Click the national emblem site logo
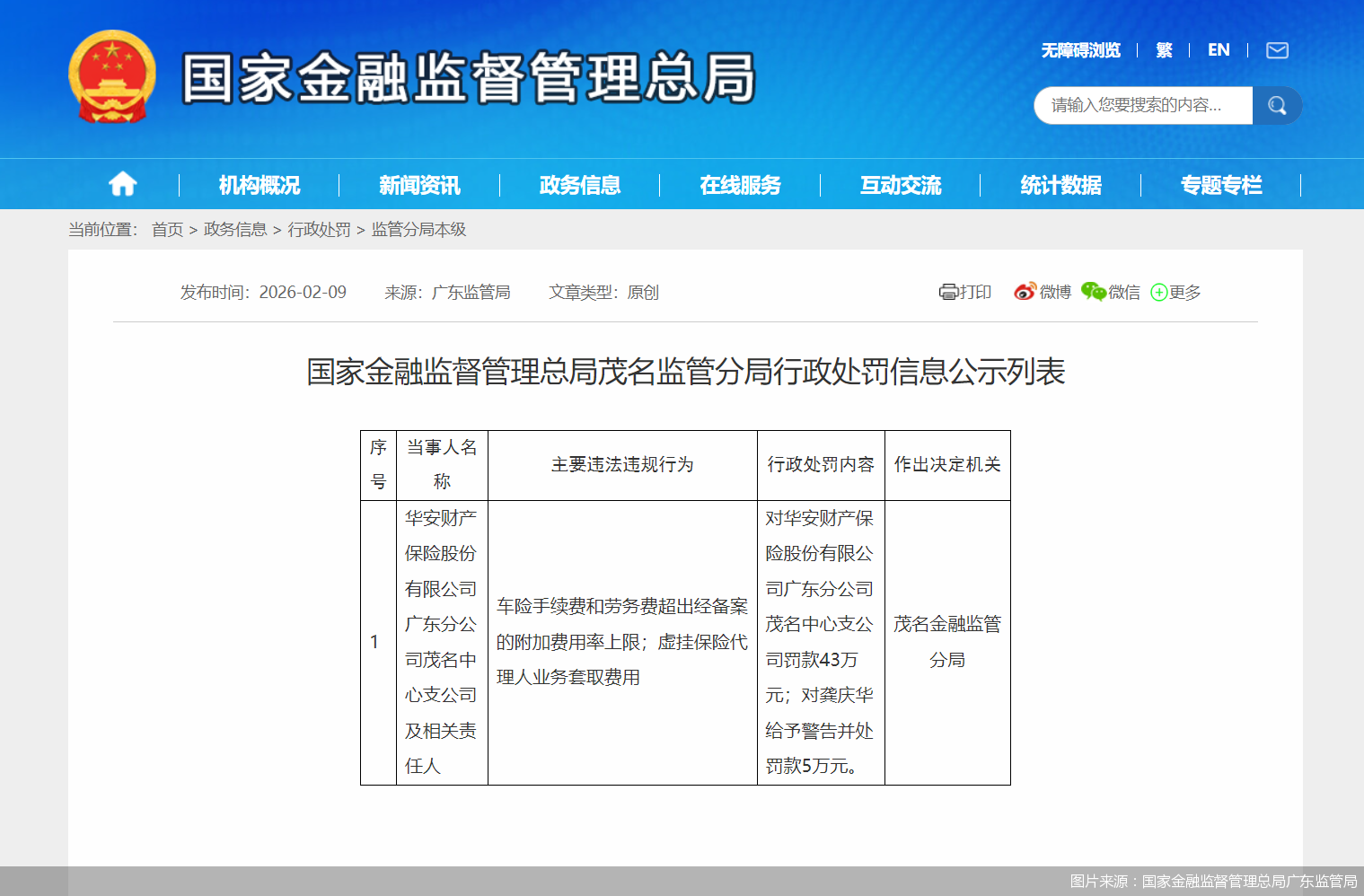 [111, 76]
